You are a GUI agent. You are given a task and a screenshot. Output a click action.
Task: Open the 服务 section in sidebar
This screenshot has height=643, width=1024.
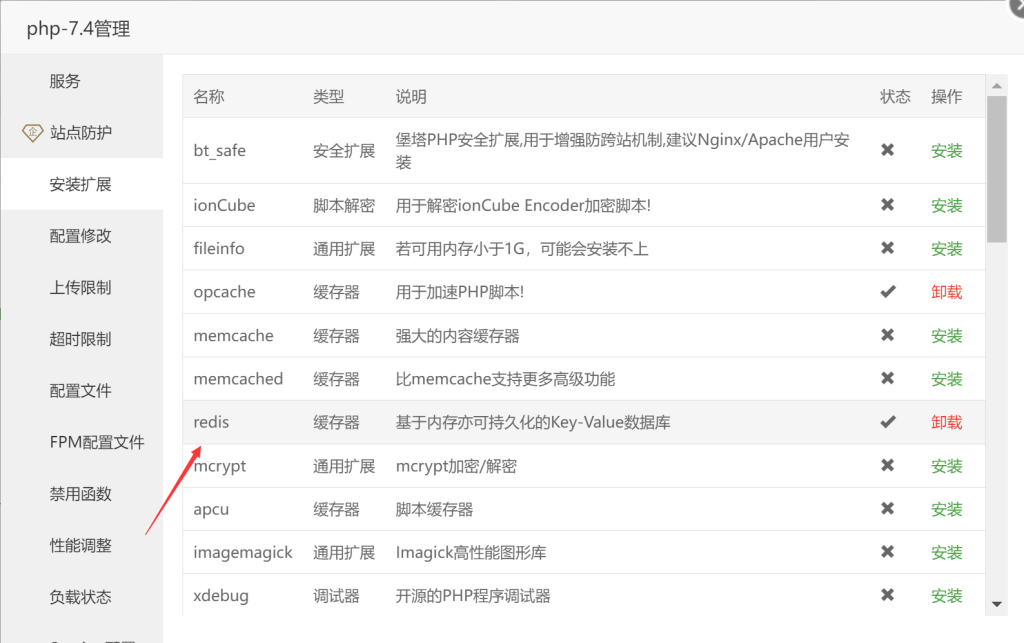click(x=64, y=81)
